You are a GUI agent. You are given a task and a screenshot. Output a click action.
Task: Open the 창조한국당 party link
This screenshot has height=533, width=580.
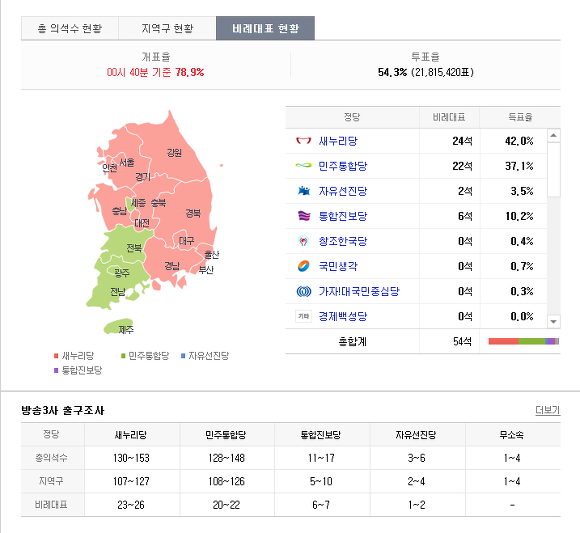[343, 241]
